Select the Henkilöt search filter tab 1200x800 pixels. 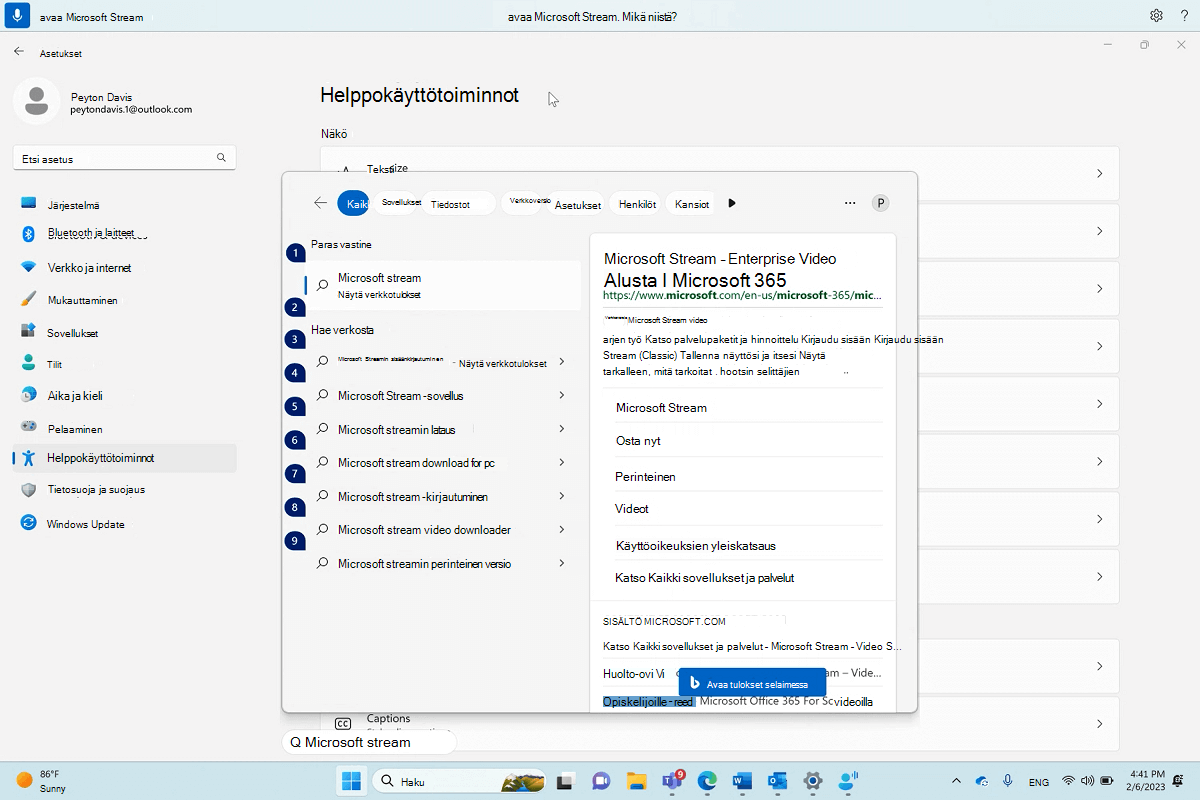point(637,203)
